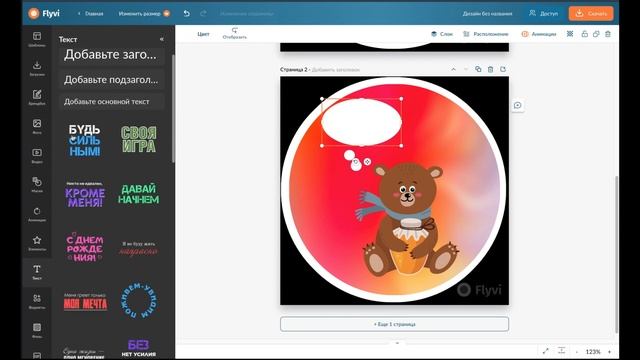The height and width of the screenshot is (360, 640).
Task: Open the Слои (layers) panel
Action: coord(442,34)
